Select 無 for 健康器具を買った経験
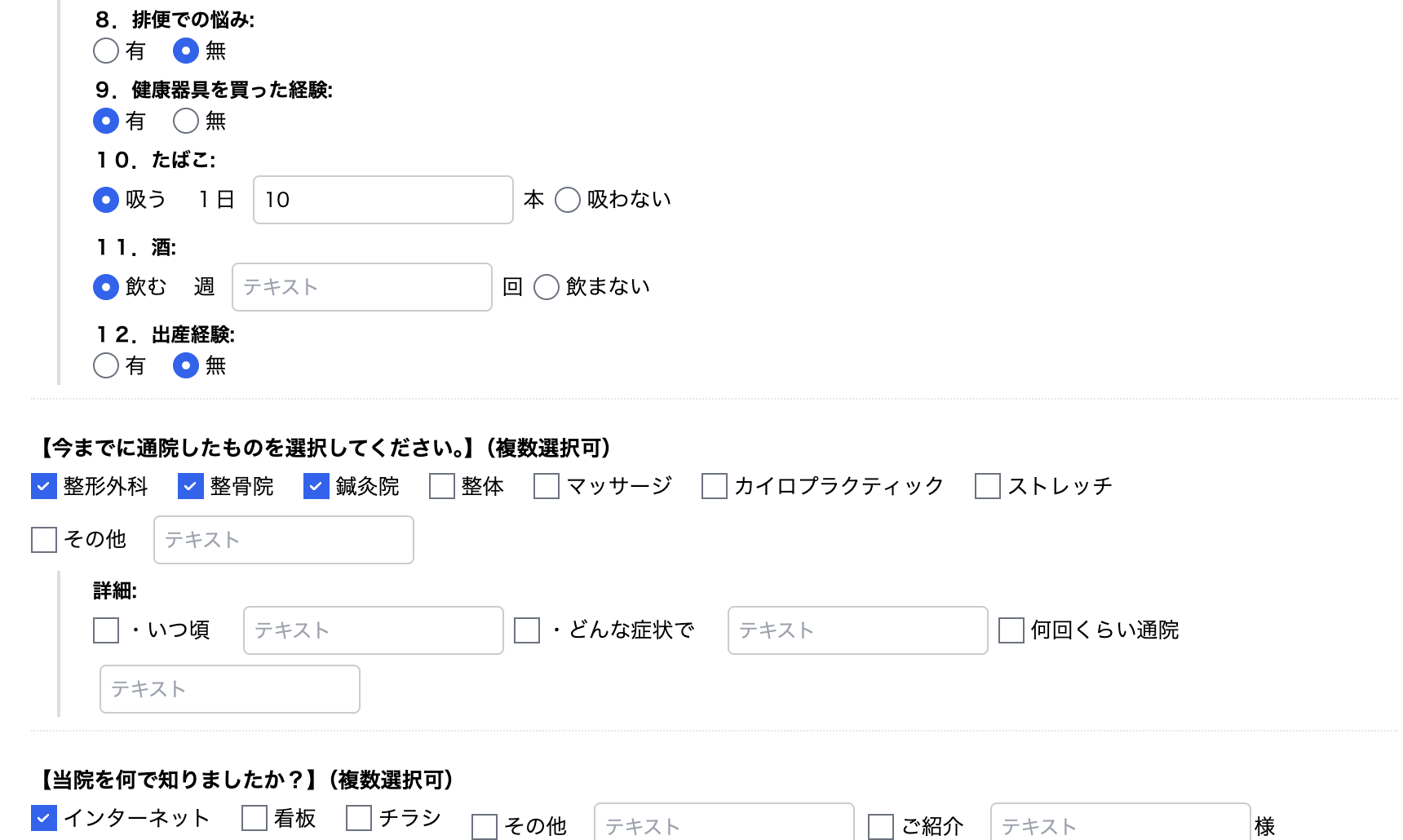1403x840 pixels. (x=185, y=121)
